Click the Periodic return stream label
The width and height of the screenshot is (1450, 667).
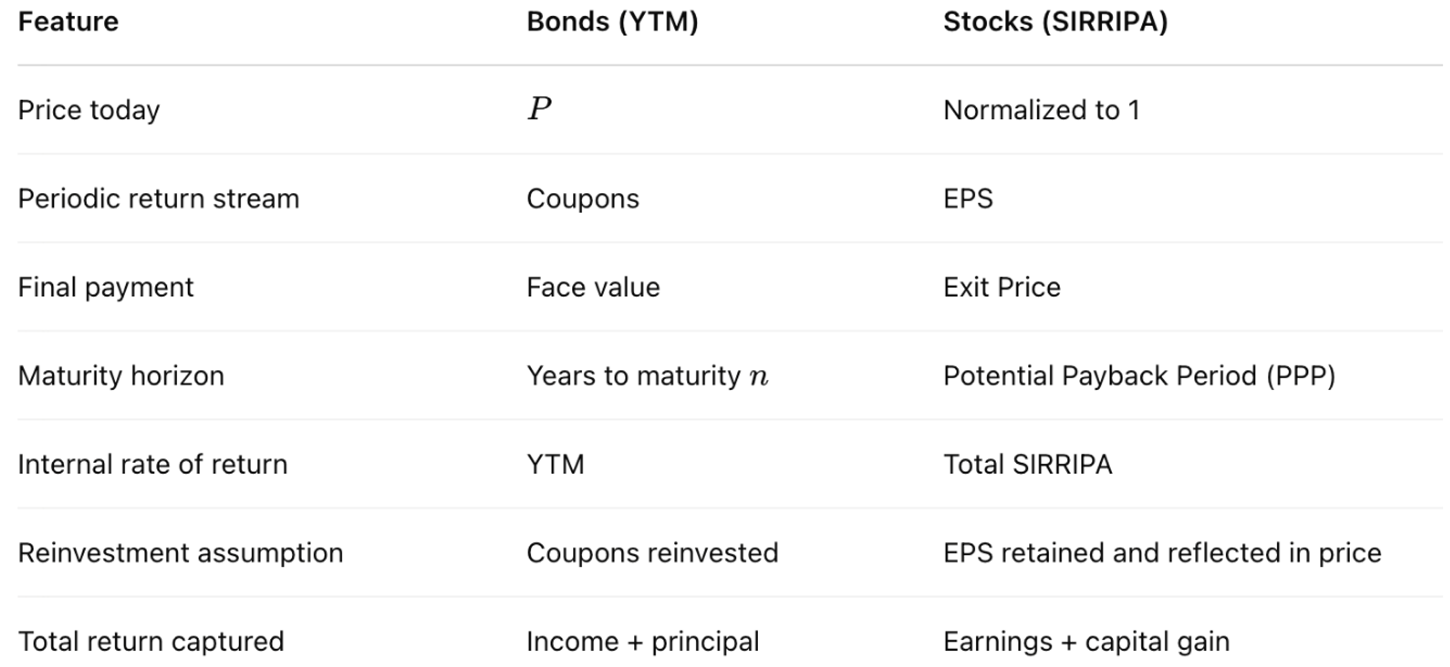tap(158, 198)
